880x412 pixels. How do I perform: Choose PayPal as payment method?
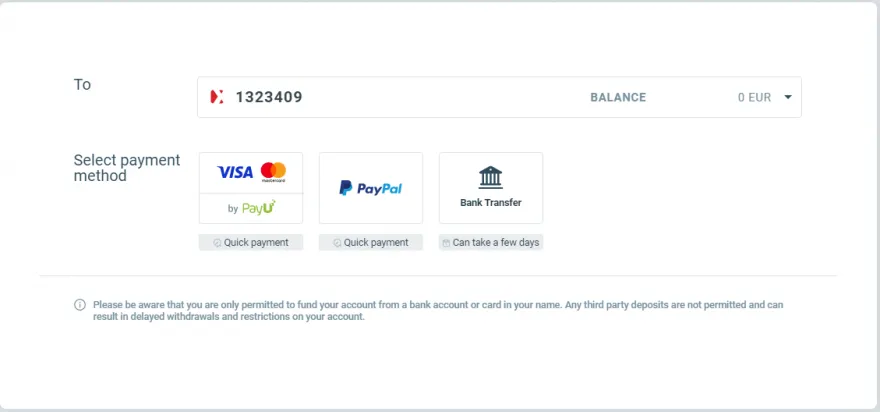click(371, 188)
